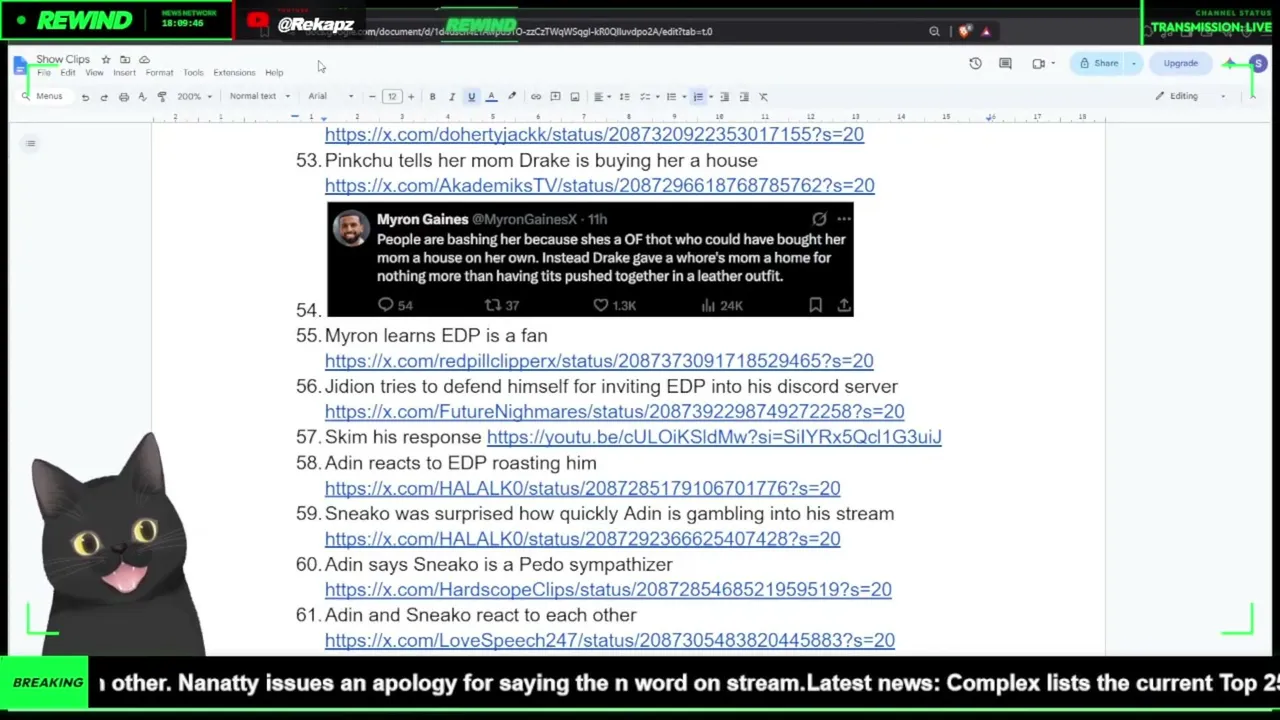This screenshot has height=720, width=1280.
Task: Click the Gemini sparkle icon
Action: (x=1230, y=64)
